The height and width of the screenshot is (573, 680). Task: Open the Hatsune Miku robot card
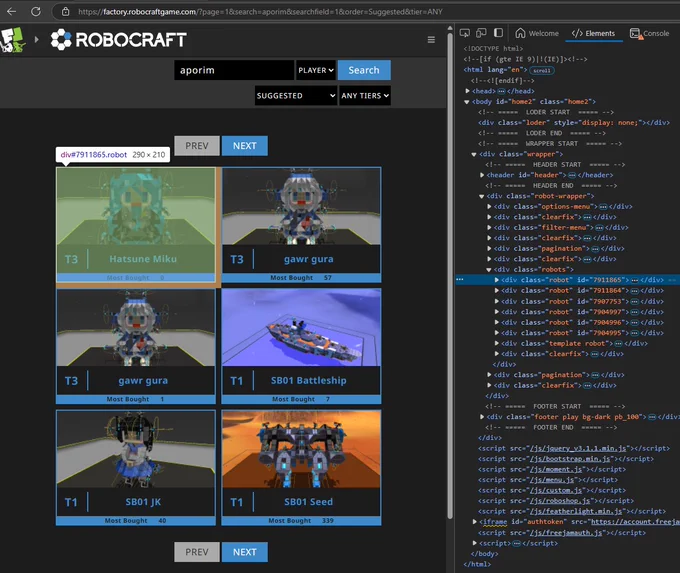[x=136, y=225]
